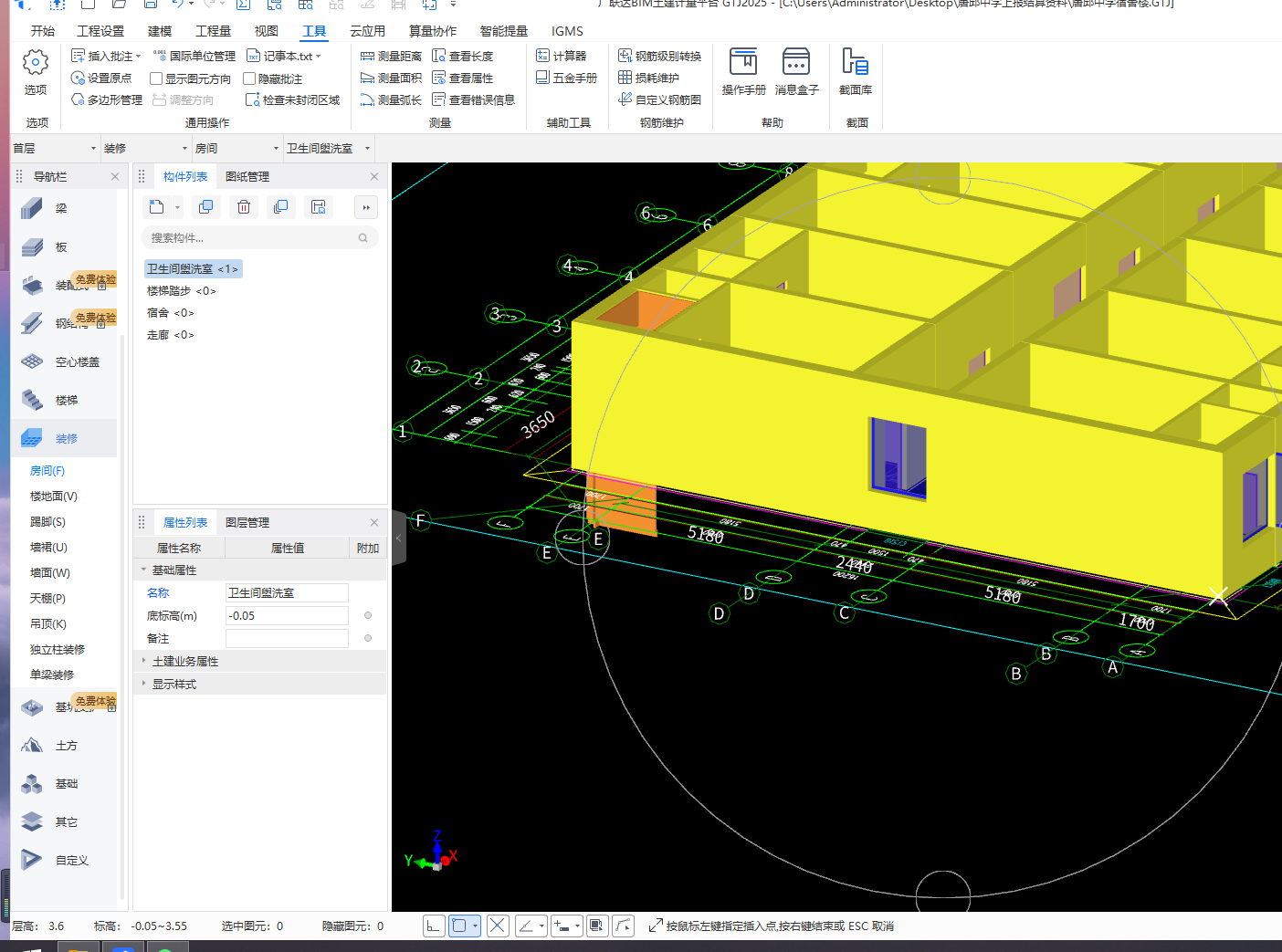Toggle 附加 radio for 备注

[368, 638]
